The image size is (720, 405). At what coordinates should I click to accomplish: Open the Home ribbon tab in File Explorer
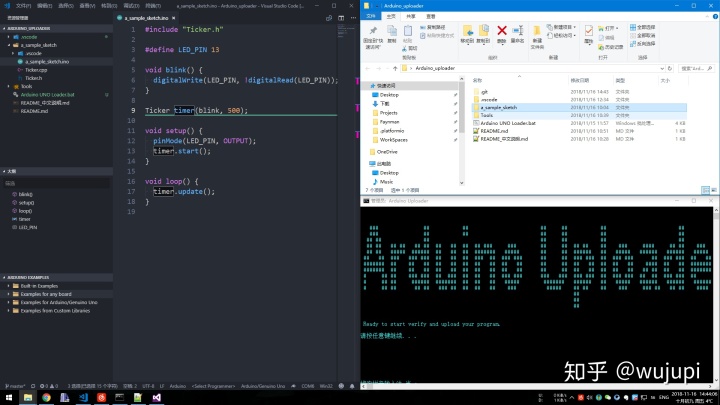391,17
